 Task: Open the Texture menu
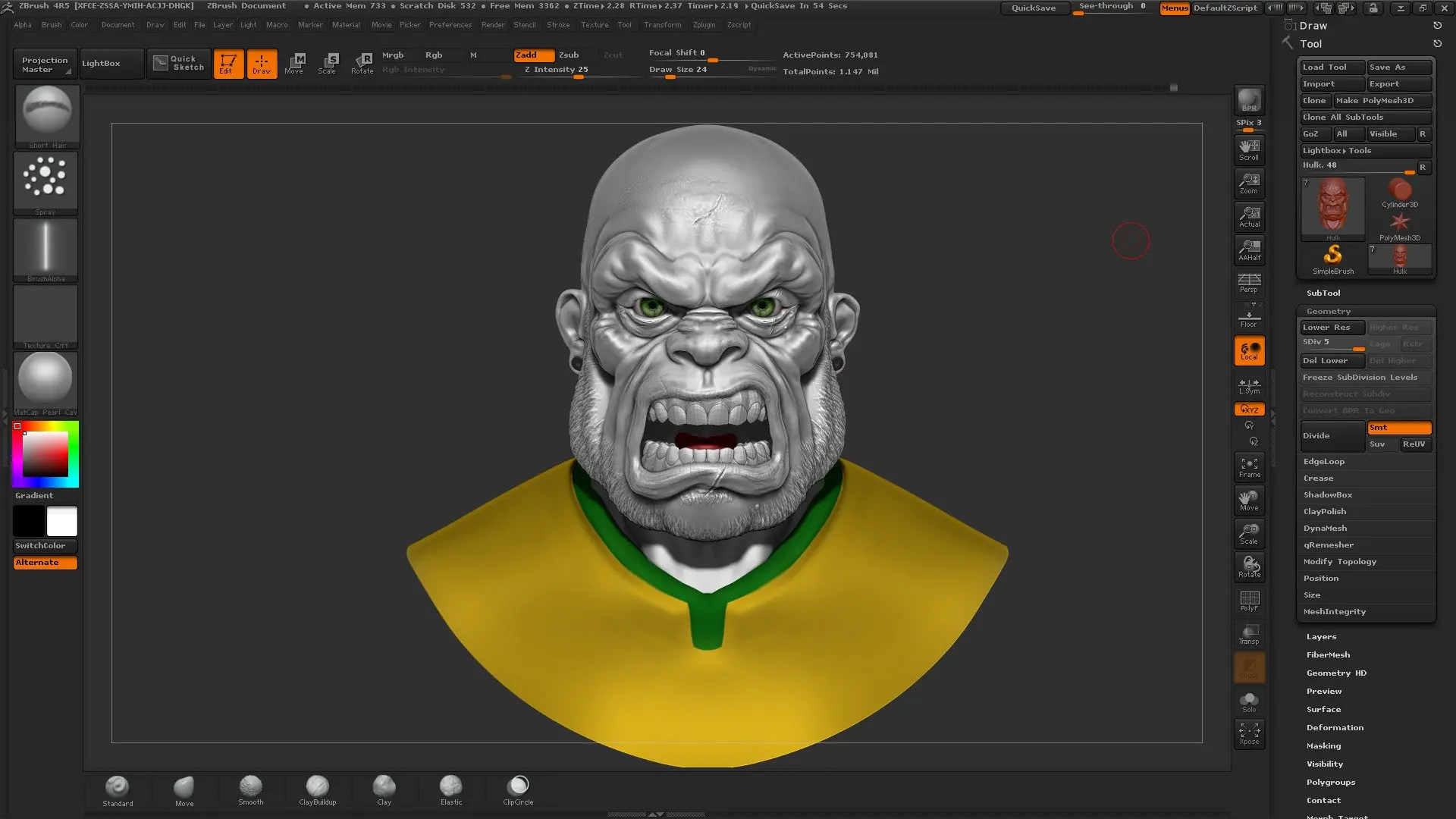(x=595, y=25)
